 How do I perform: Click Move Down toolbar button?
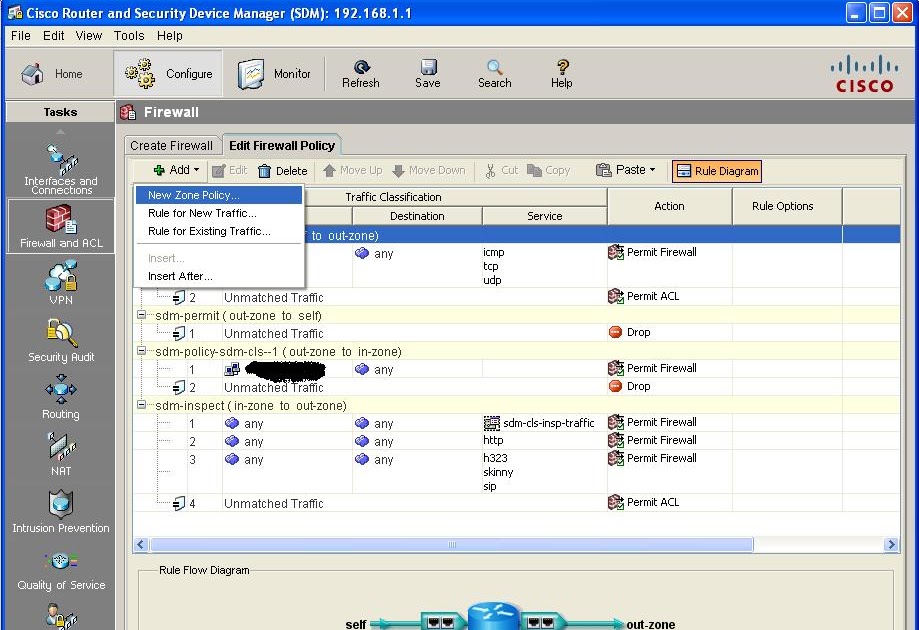(x=428, y=171)
